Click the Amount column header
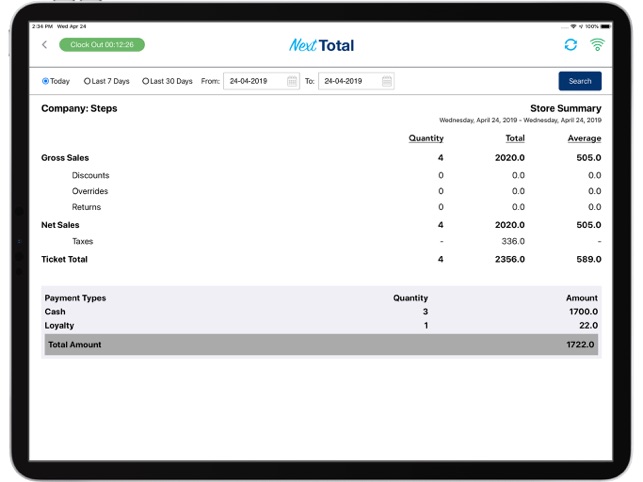Image resolution: width=643 pixels, height=482 pixels. [581, 298]
